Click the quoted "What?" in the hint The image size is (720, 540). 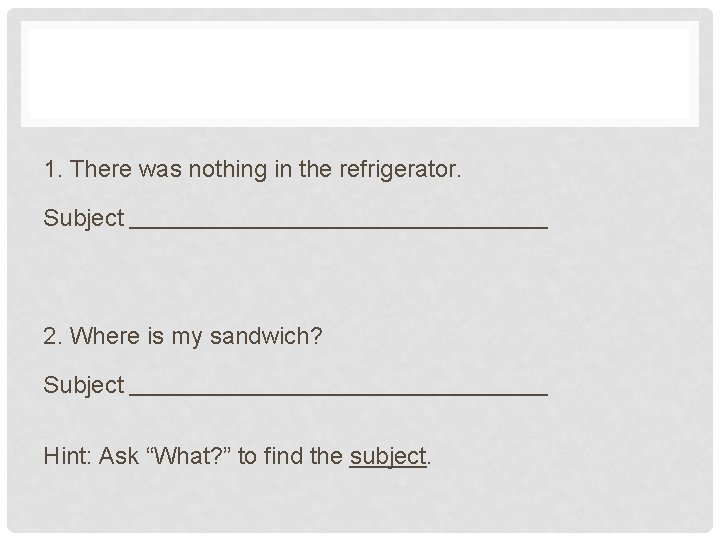click(x=189, y=456)
